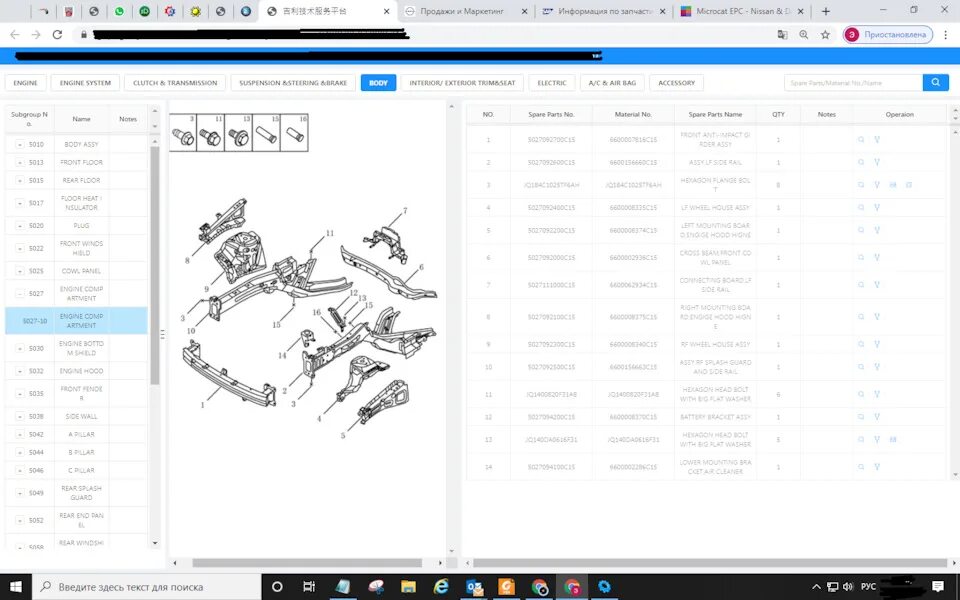
Task: Switch to the ENGINE category tab
Action: 25,83
